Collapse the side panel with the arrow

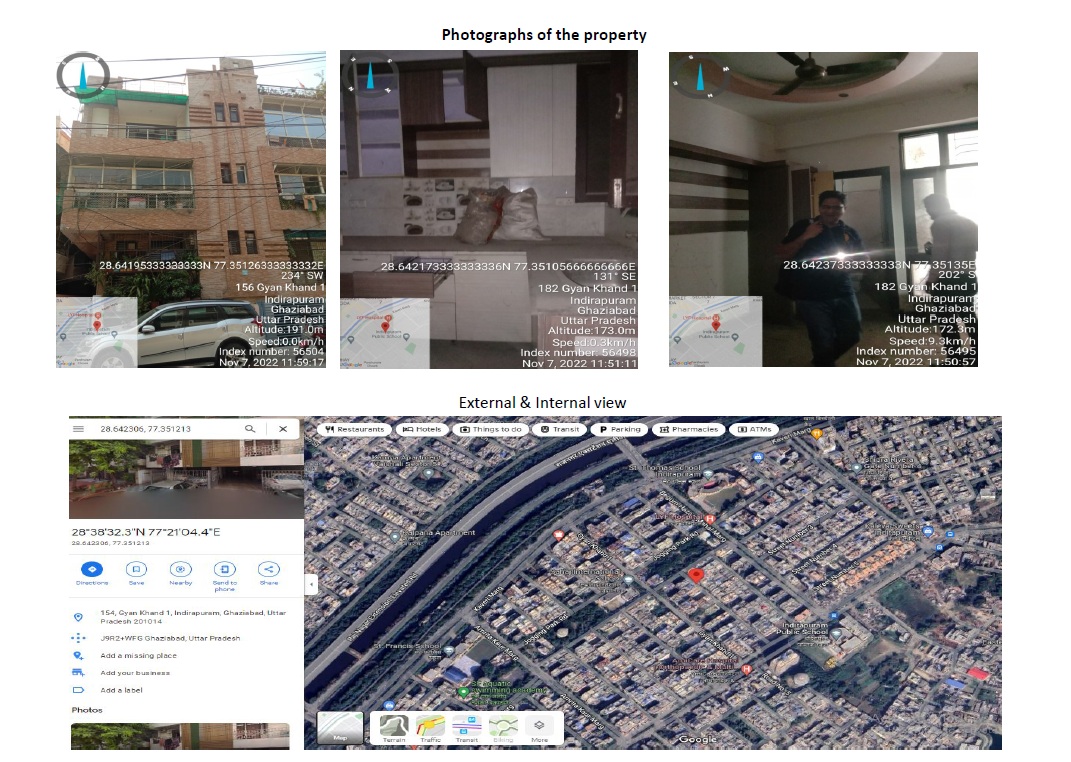[x=310, y=584]
